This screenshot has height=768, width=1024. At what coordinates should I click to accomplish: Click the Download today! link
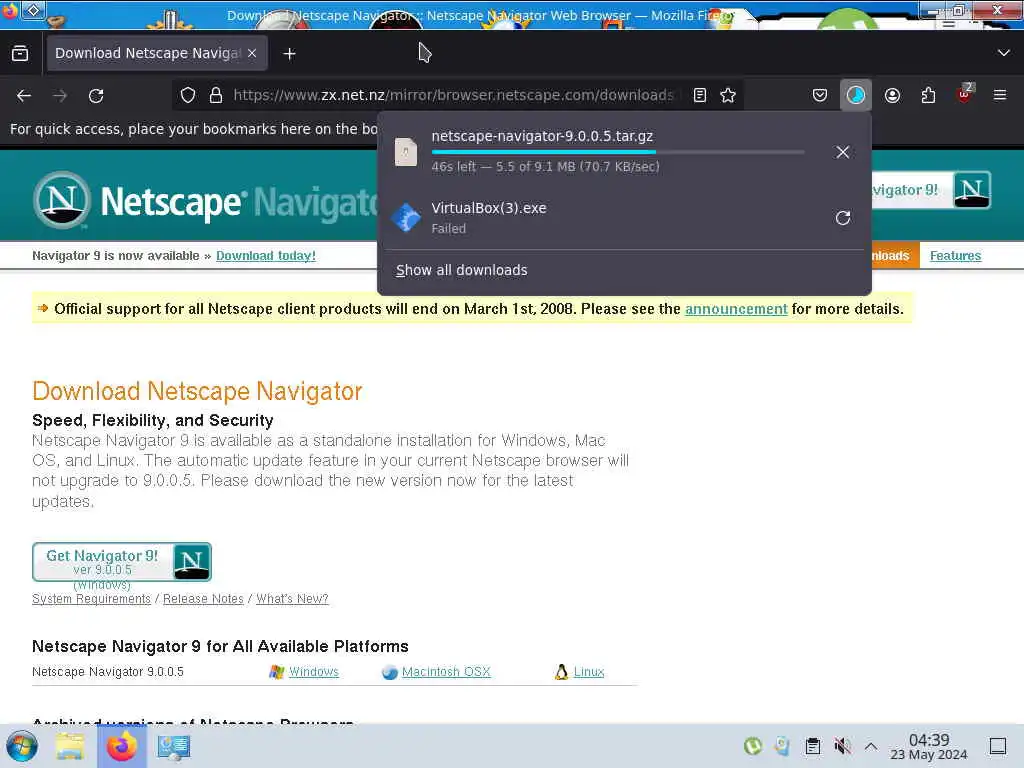point(266,256)
